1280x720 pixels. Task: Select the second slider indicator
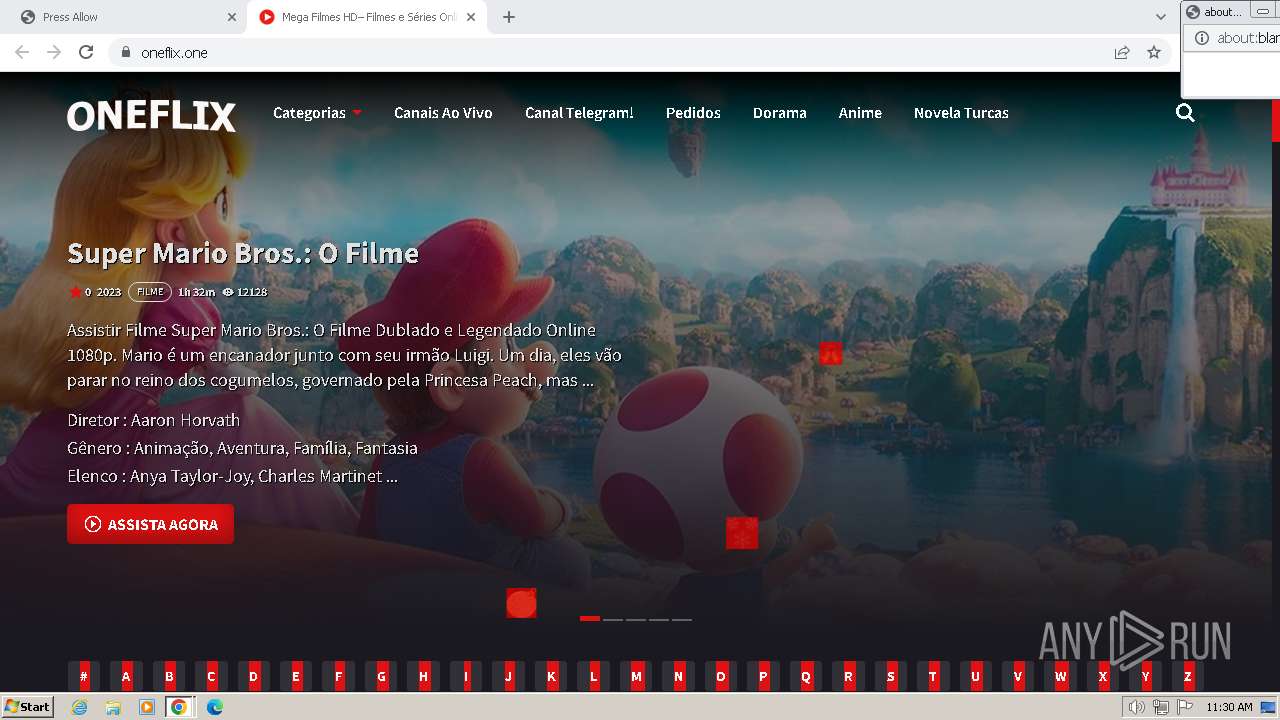click(x=613, y=619)
